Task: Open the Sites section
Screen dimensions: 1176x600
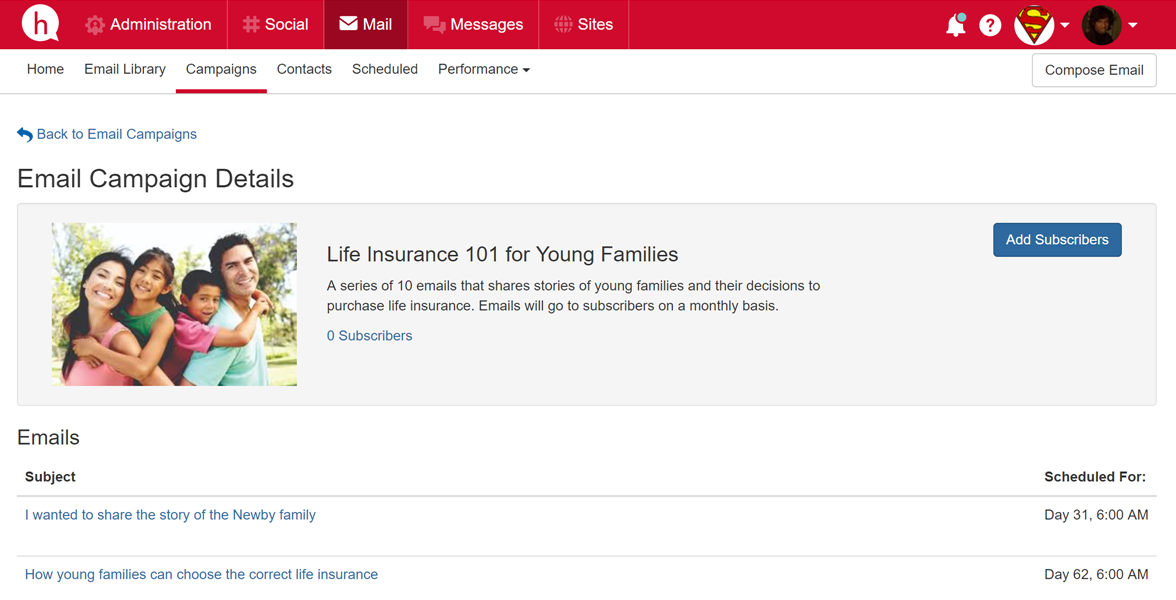Action: pyautogui.click(x=584, y=24)
